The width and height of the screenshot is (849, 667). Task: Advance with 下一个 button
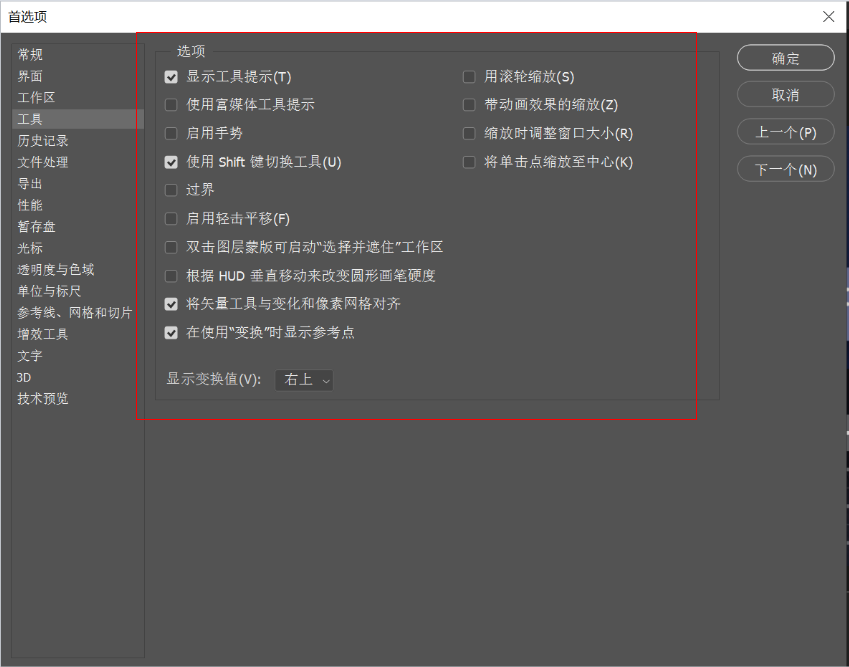pyautogui.click(x=785, y=169)
